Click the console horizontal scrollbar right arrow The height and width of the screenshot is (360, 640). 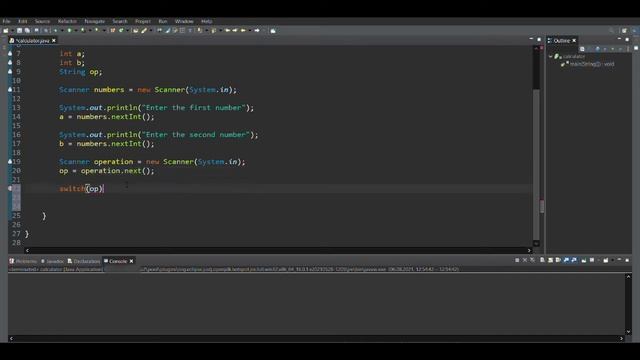(622, 338)
